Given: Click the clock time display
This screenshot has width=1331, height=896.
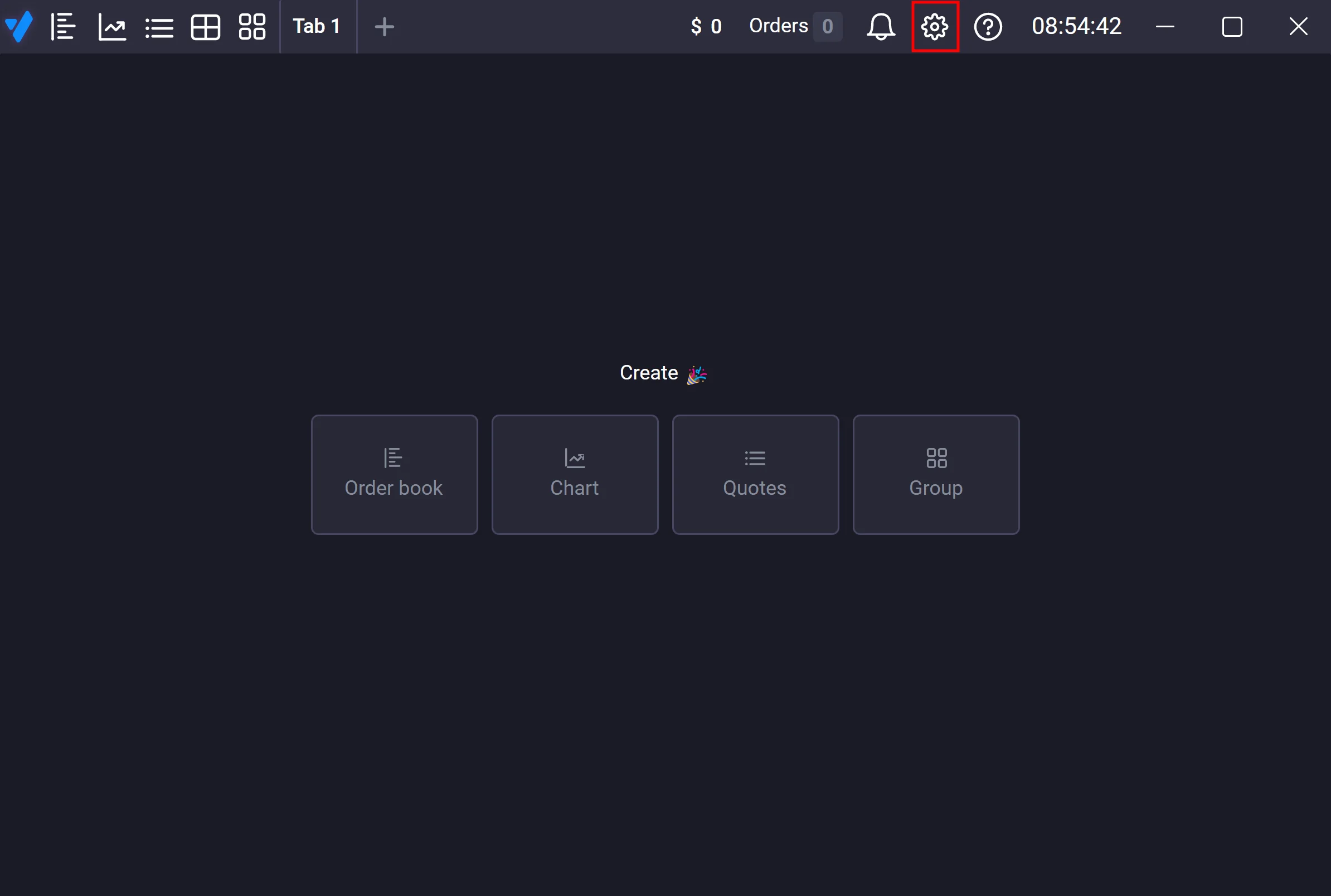Looking at the screenshot, I should click(x=1076, y=26).
